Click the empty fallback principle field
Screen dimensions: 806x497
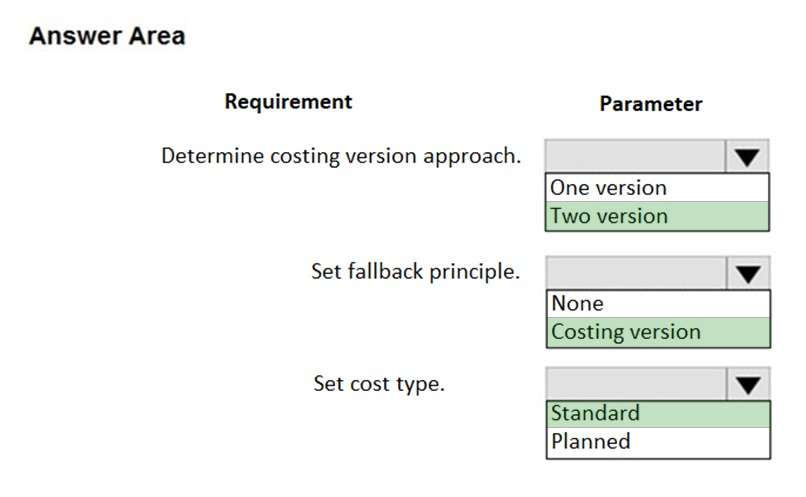636,272
